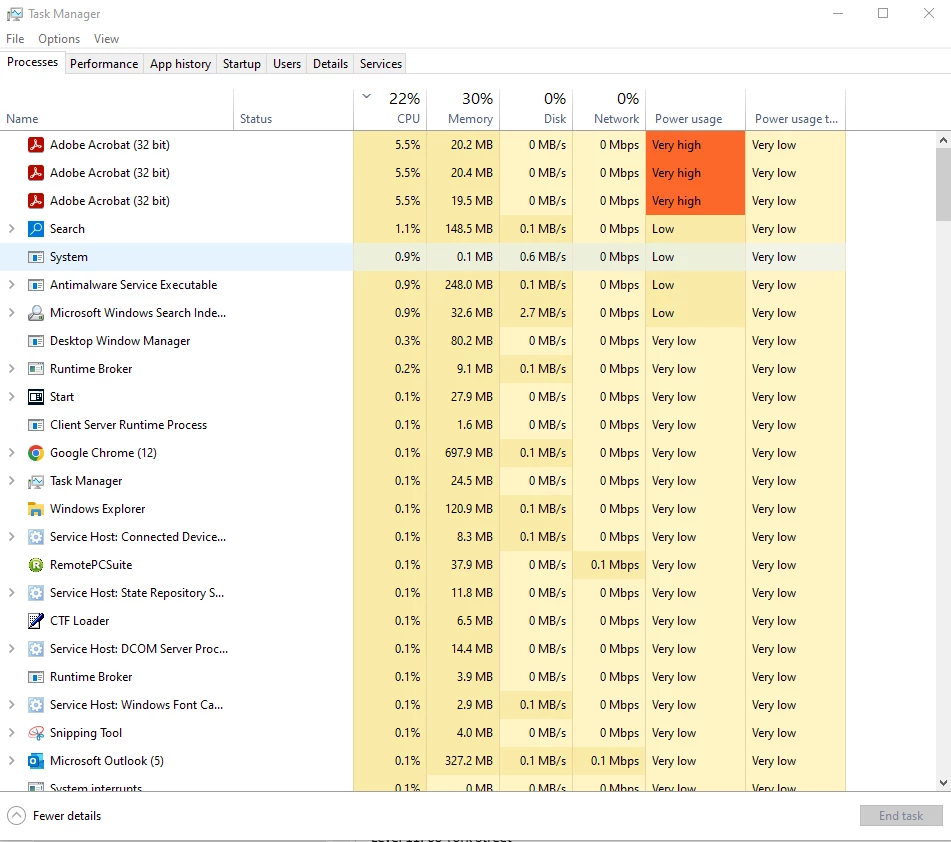Screen dimensions: 951x842
Task: Expand the Snipping Tool group
Action: tap(12, 733)
